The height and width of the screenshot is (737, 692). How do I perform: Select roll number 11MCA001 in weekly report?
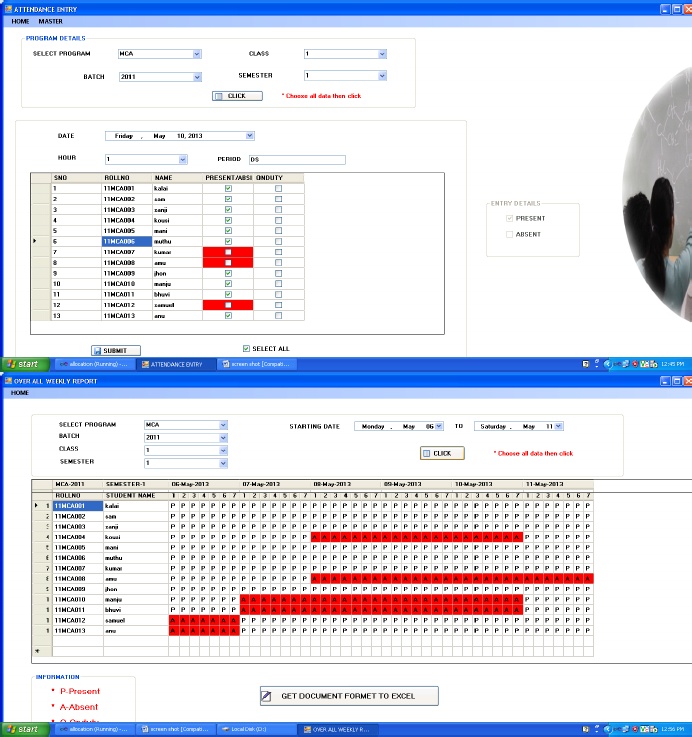coord(78,506)
